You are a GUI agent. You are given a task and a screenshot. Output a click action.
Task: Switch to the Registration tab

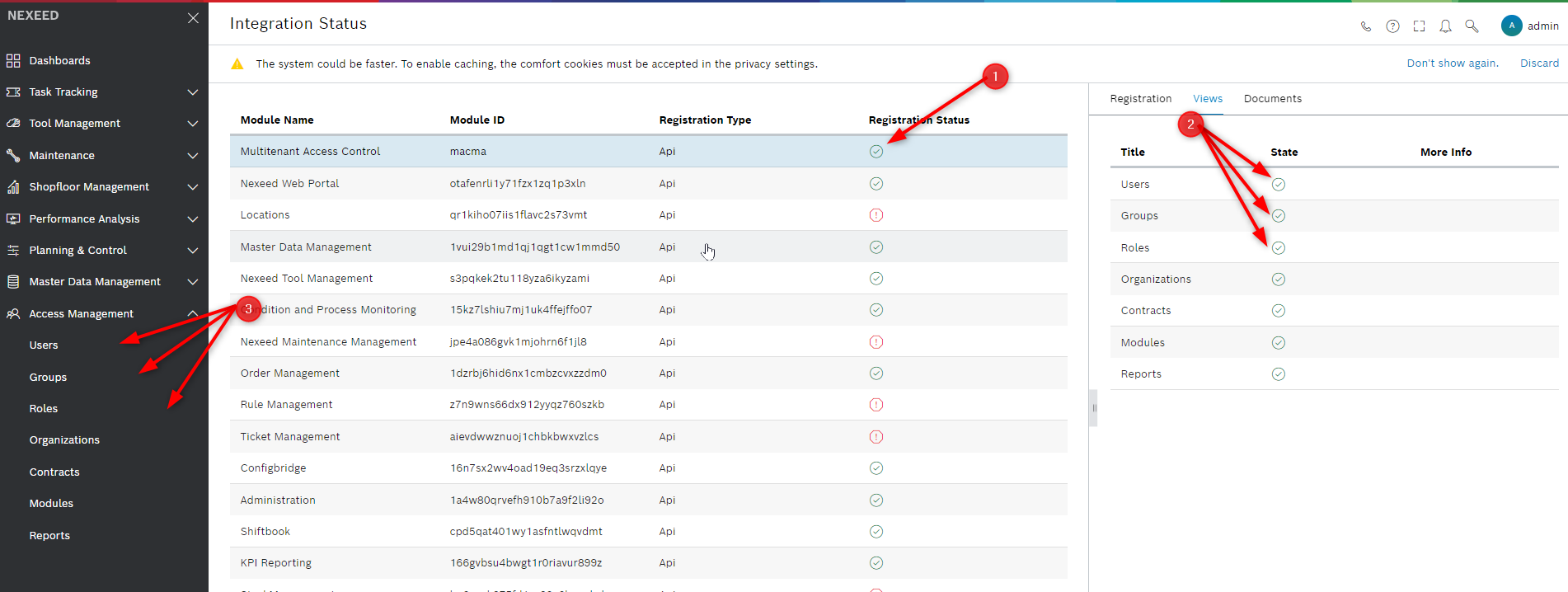click(1140, 99)
